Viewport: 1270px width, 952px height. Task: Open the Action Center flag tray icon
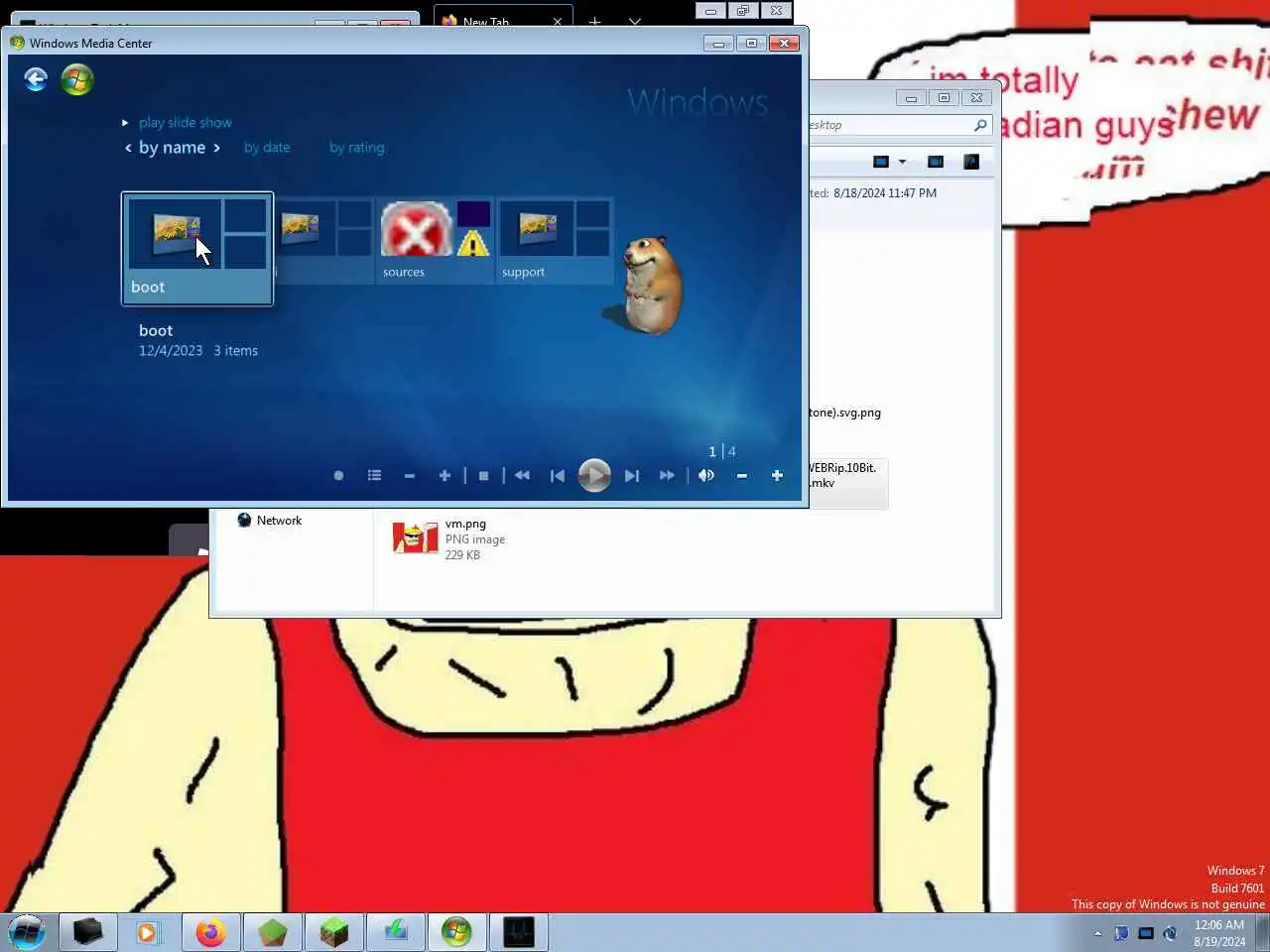click(1121, 933)
